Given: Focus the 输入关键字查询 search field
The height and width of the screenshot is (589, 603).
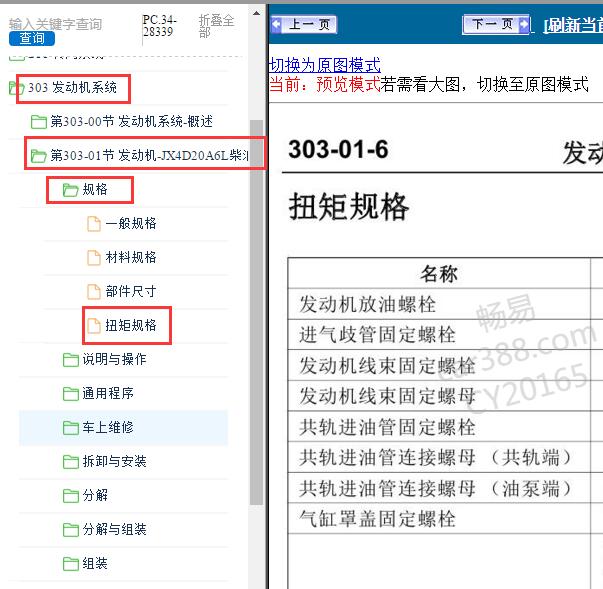Looking at the screenshot, I should [55, 24].
